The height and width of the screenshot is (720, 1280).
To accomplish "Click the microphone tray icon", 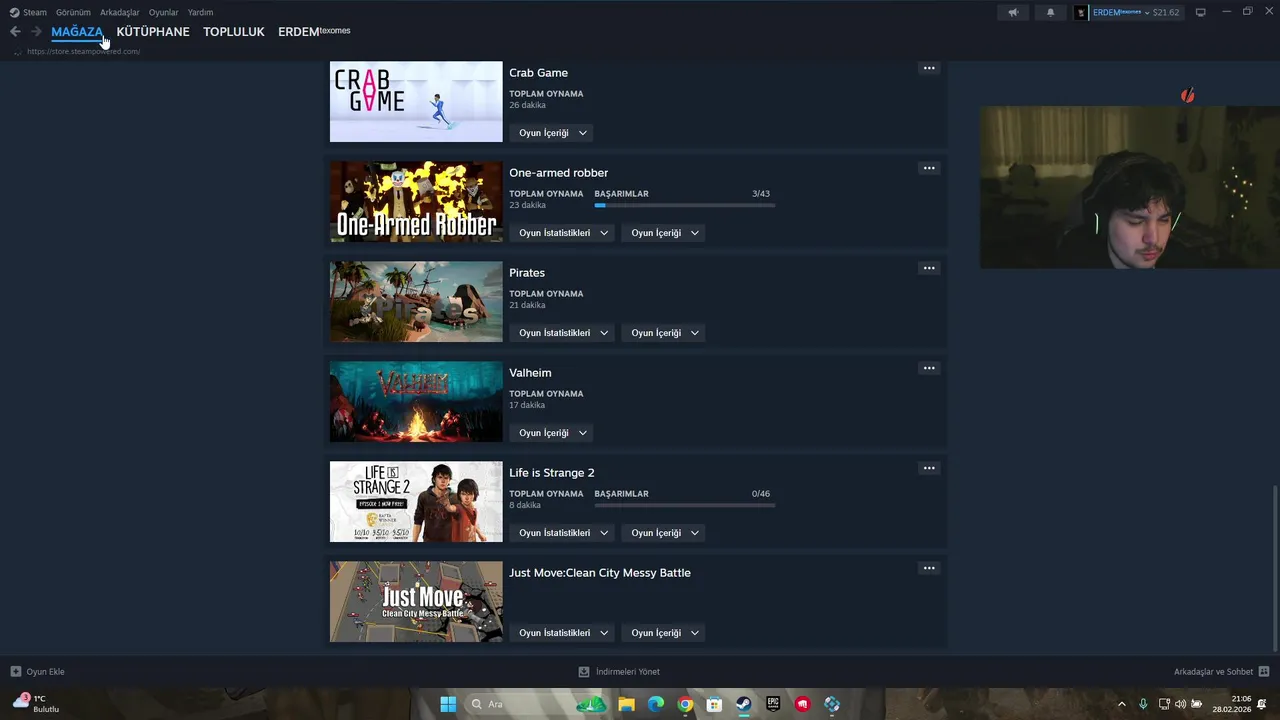I will pyautogui.click(x=1143, y=704).
